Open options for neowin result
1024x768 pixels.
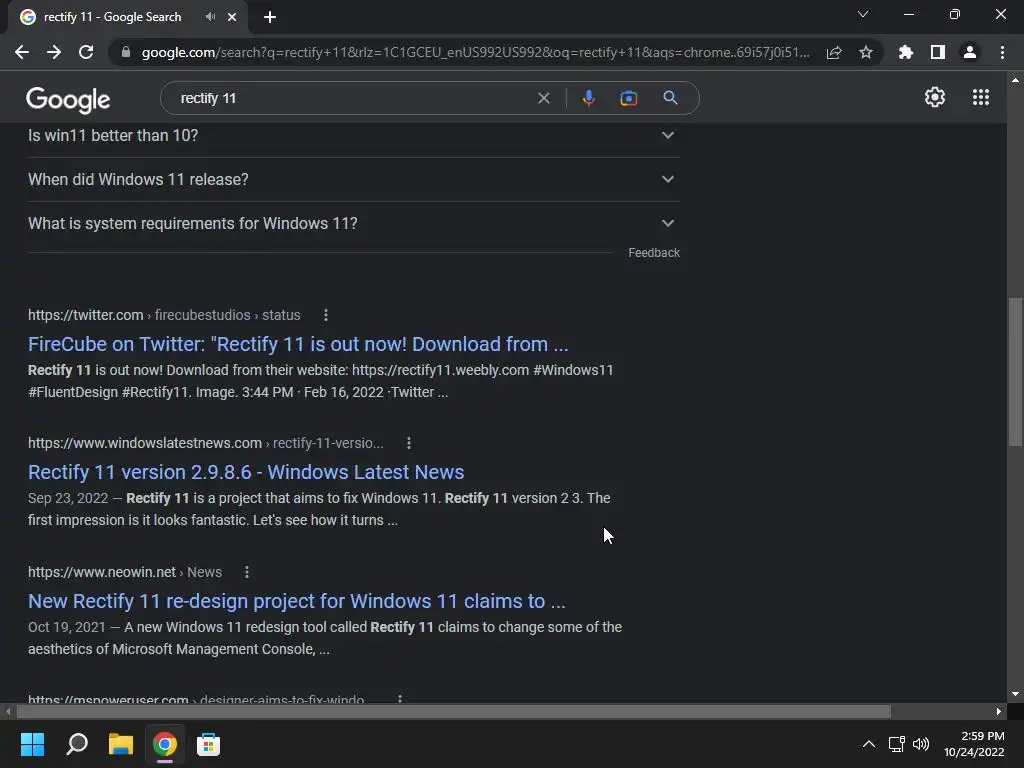(x=247, y=572)
